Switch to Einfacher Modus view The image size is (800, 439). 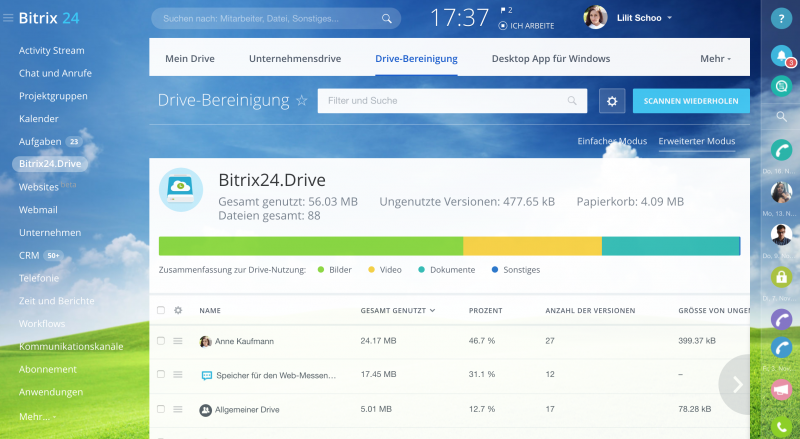(x=612, y=141)
